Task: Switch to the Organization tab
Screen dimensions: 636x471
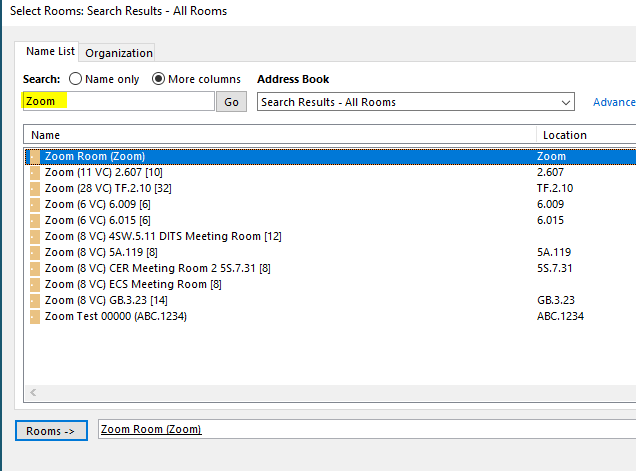Action: coord(118,53)
